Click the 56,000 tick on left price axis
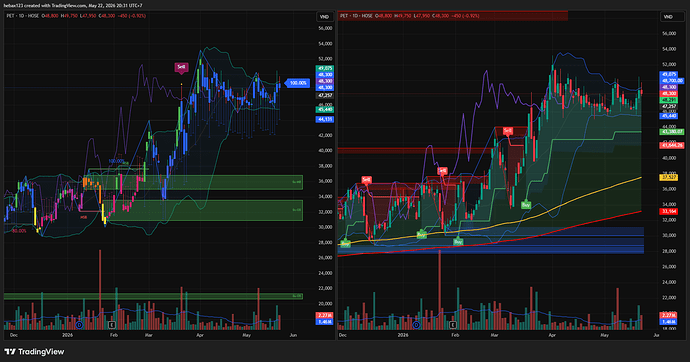690x362 pixels. tap(325, 28)
